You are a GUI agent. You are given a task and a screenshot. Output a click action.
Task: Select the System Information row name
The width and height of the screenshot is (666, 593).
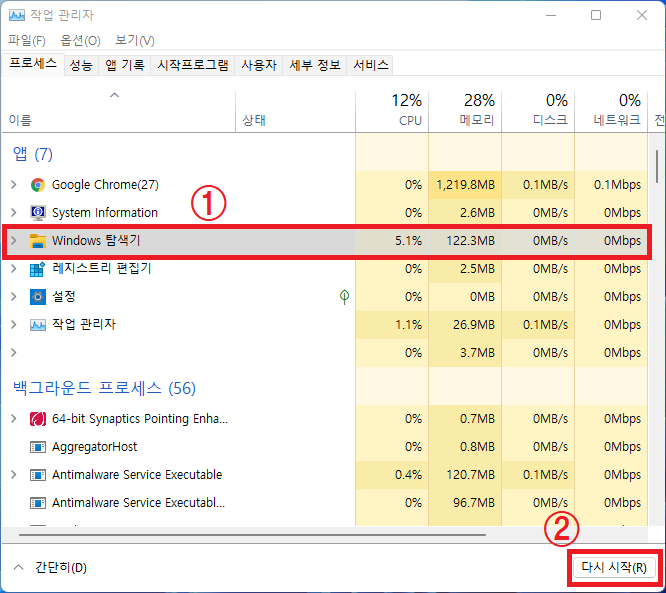(105, 213)
